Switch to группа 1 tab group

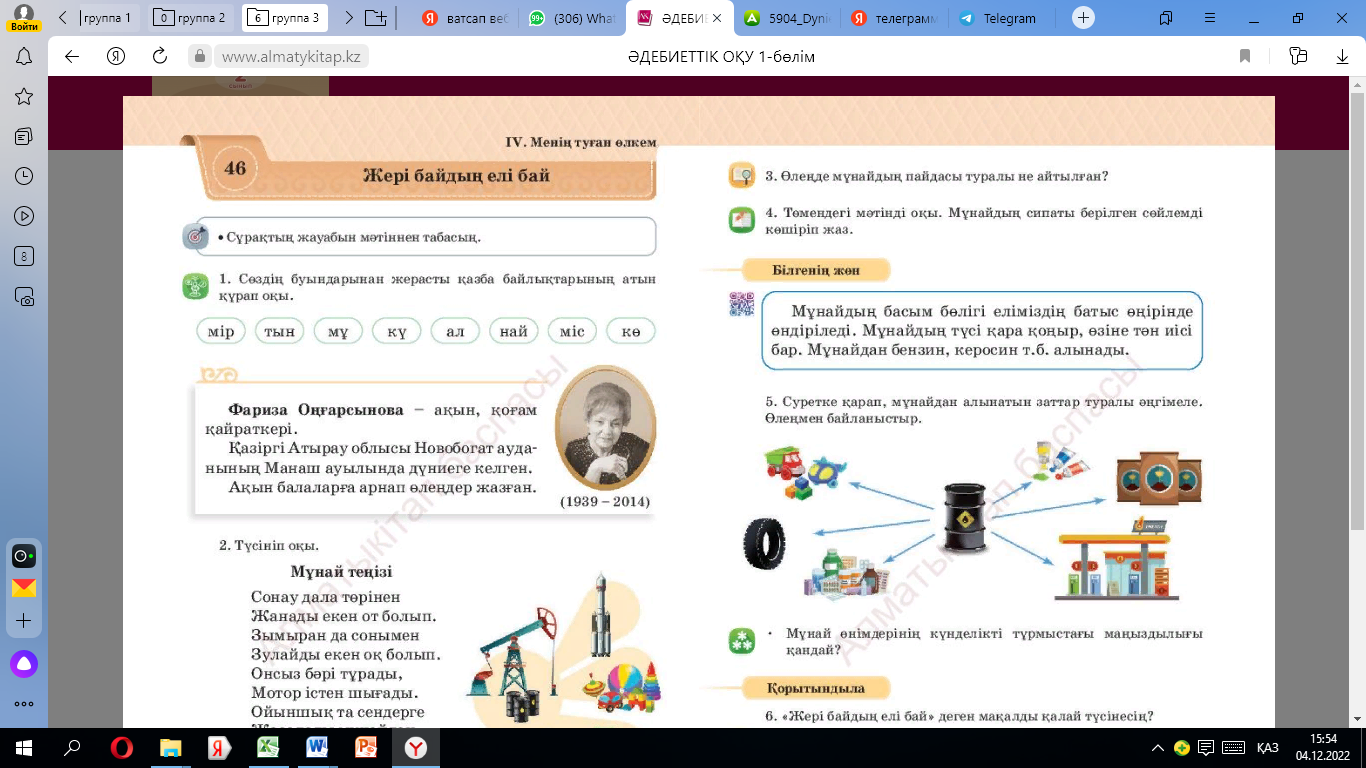click(108, 18)
